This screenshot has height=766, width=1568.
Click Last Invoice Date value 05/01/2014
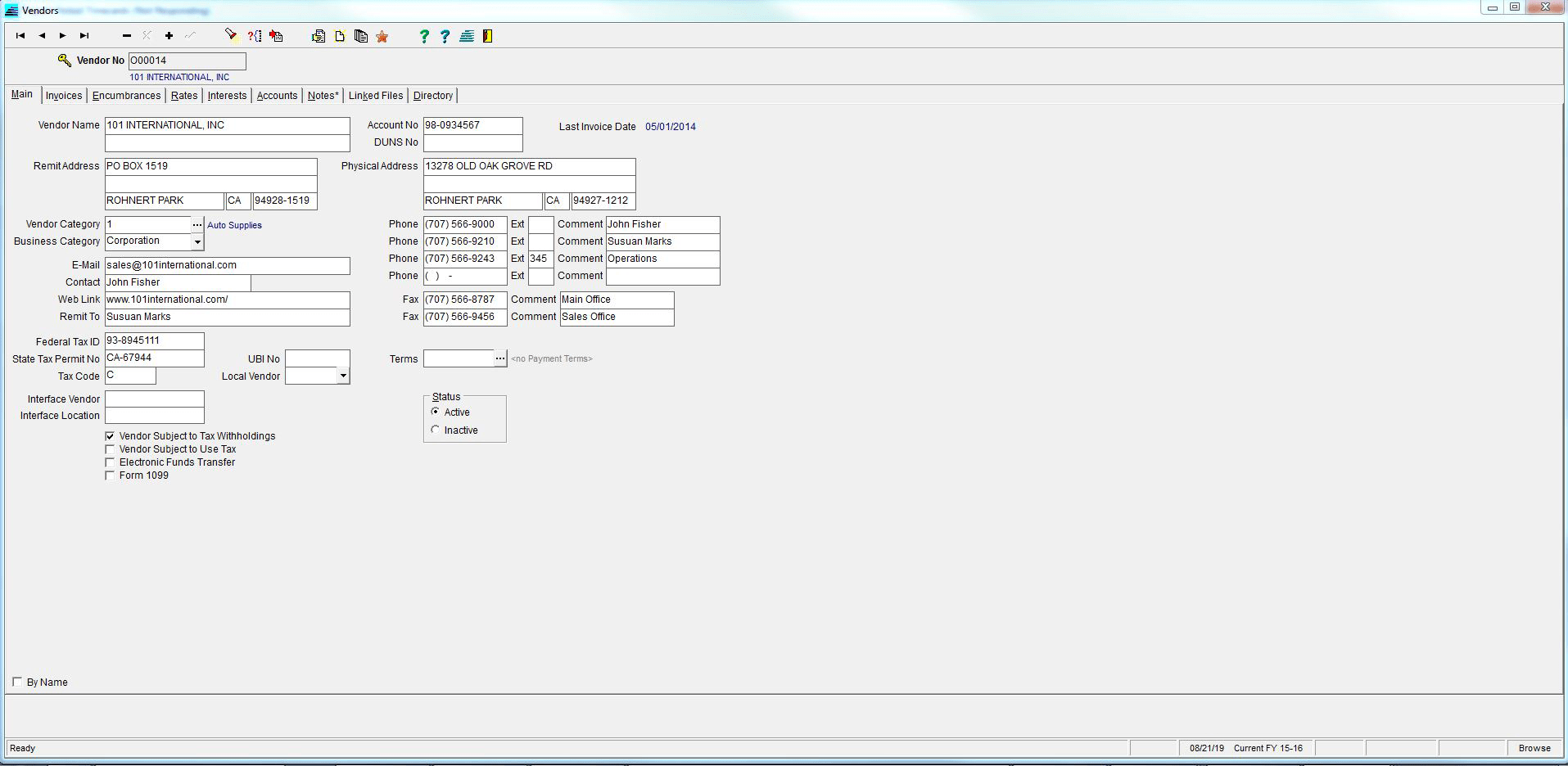tap(671, 127)
